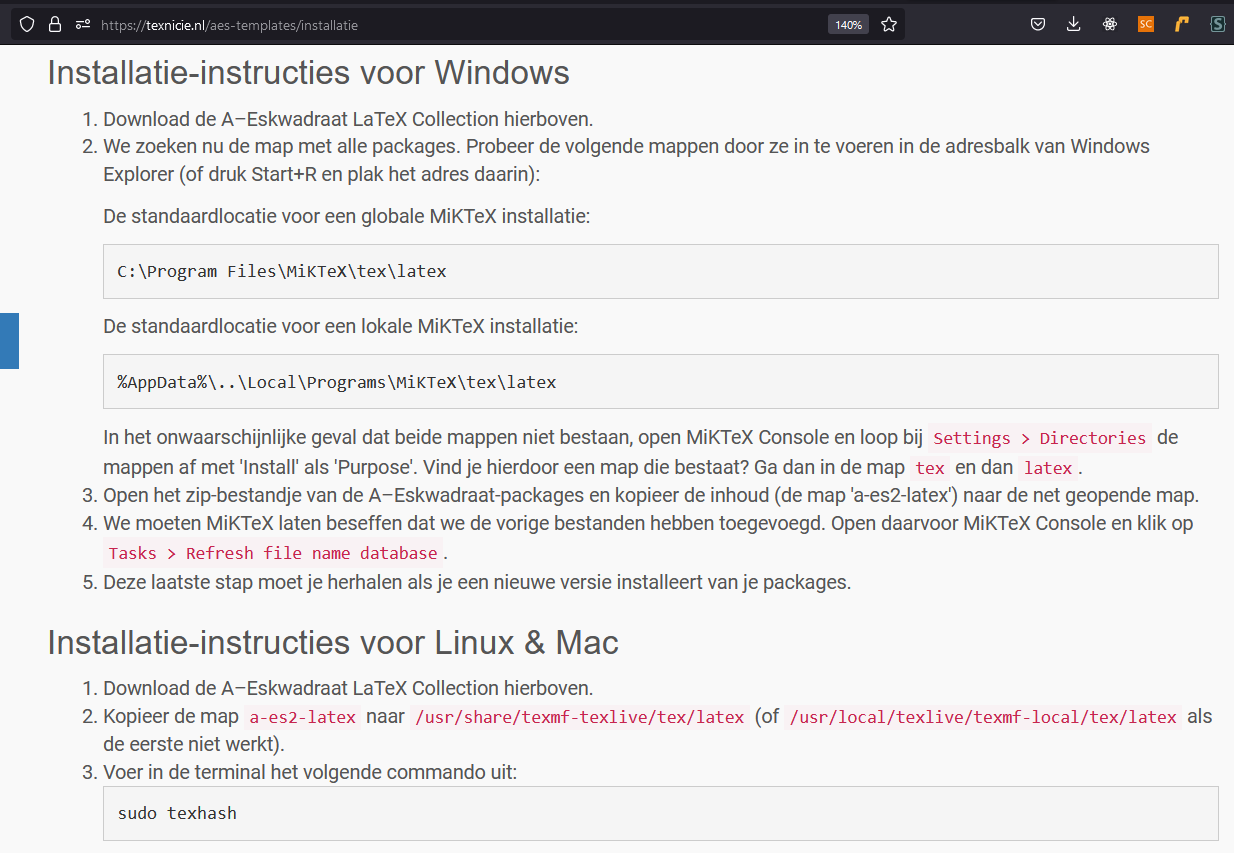Open the Firefox downloads panel
1234x853 pixels.
click(1074, 25)
